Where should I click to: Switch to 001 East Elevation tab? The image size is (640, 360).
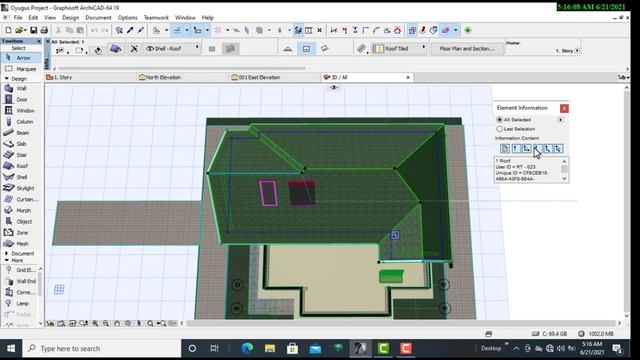275,77
